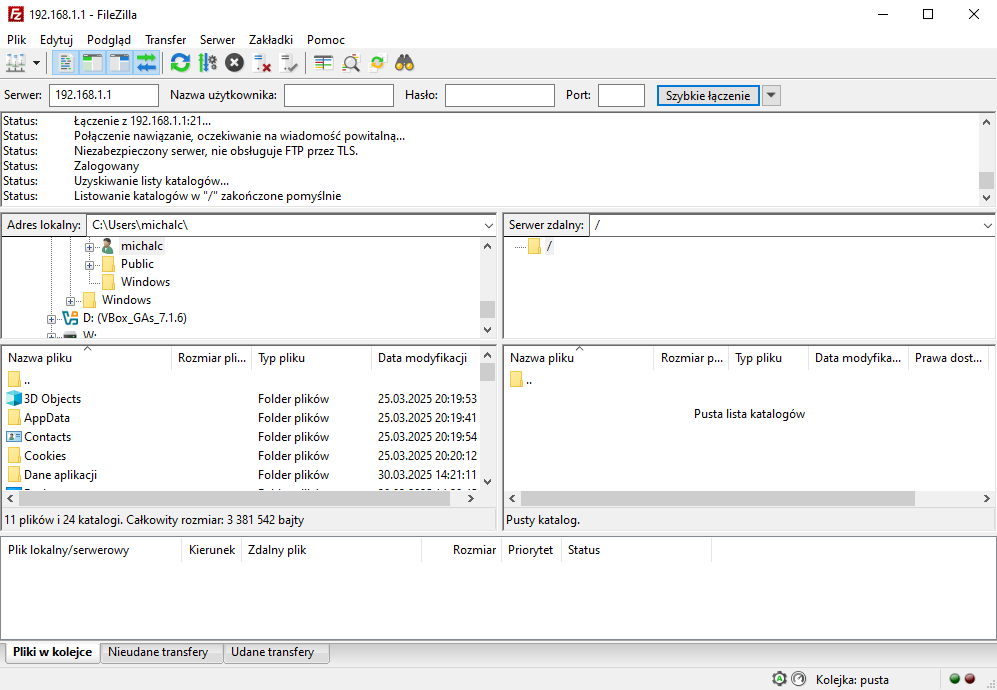Refresh the file and folder lists
The height and width of the screenshot is (690, 997).
(181, 63)
